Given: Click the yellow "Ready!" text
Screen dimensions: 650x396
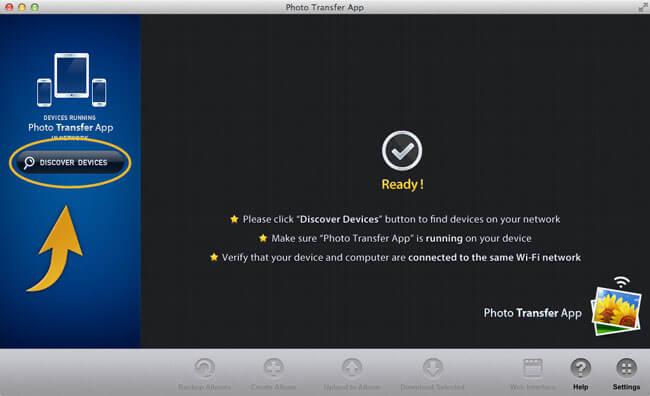Looking at the screenshot, I should [x=403, y=185].
